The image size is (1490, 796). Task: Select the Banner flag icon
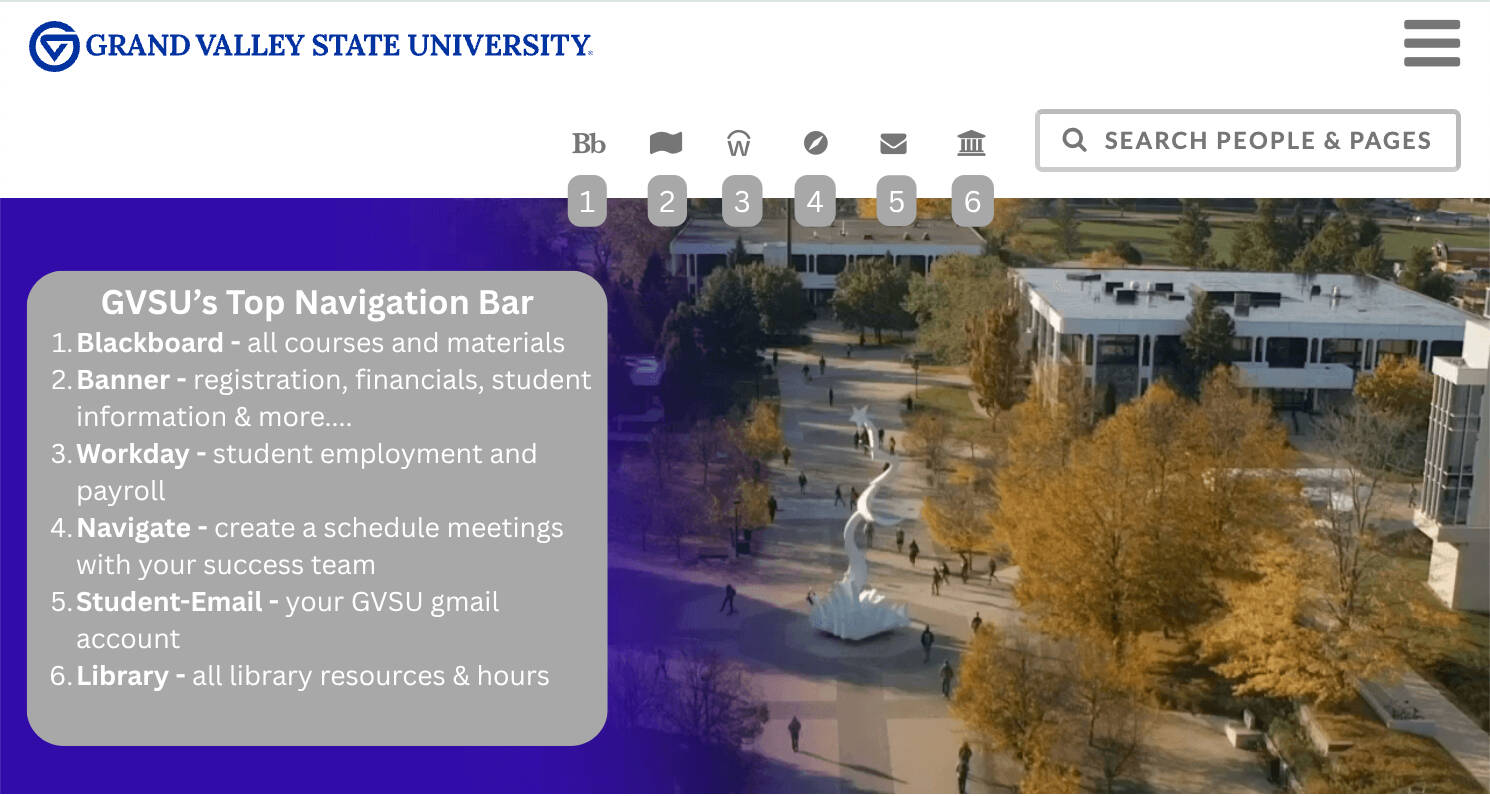coord(665,143)
